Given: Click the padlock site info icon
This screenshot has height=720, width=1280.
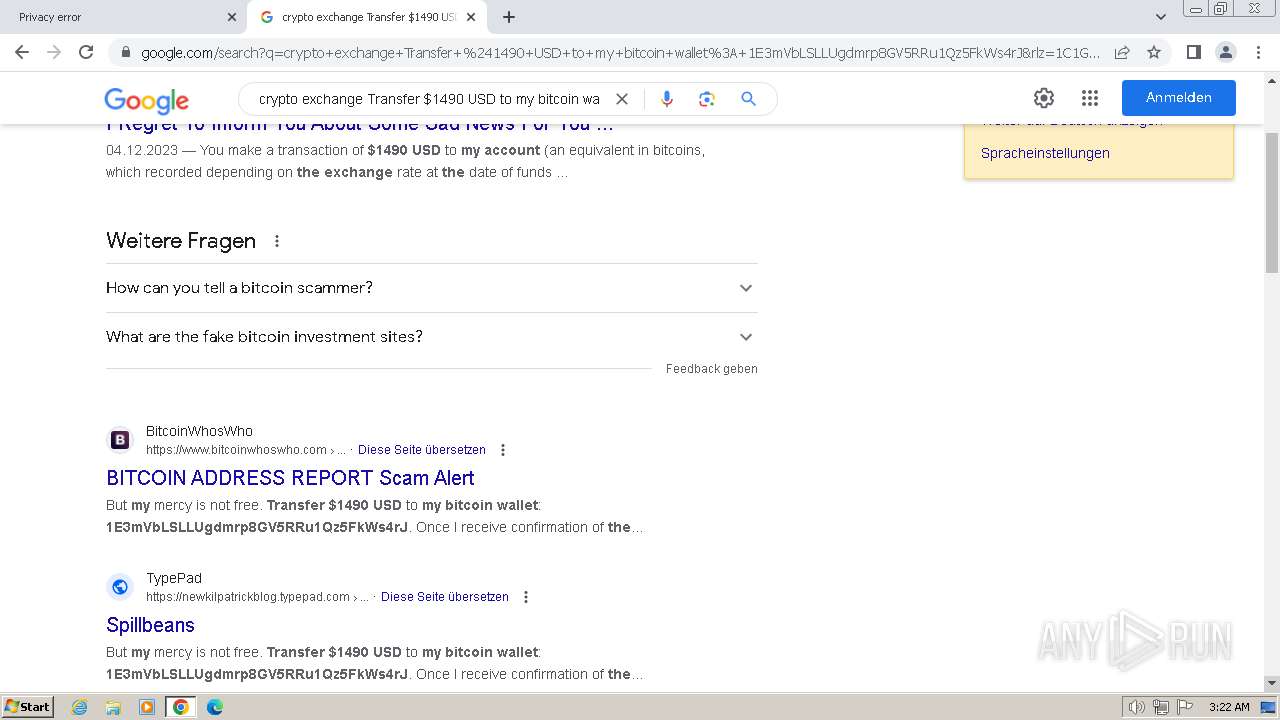Looking at the screenshot, I should (x=125, y=53).
